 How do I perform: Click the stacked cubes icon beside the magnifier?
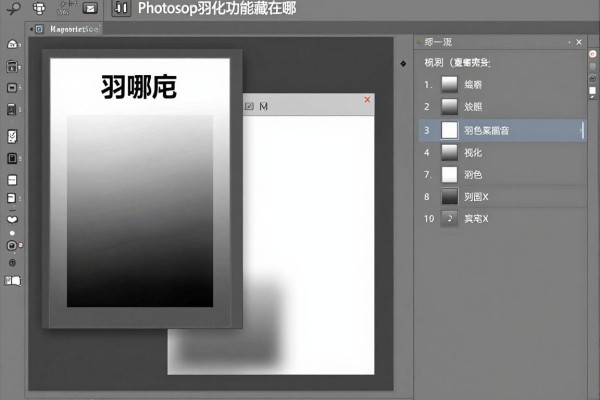[x=39, y=8]
